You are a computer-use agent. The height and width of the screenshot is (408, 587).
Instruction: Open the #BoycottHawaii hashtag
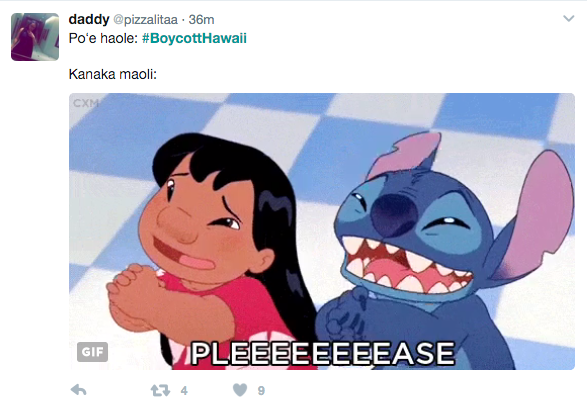coord(194,38)
